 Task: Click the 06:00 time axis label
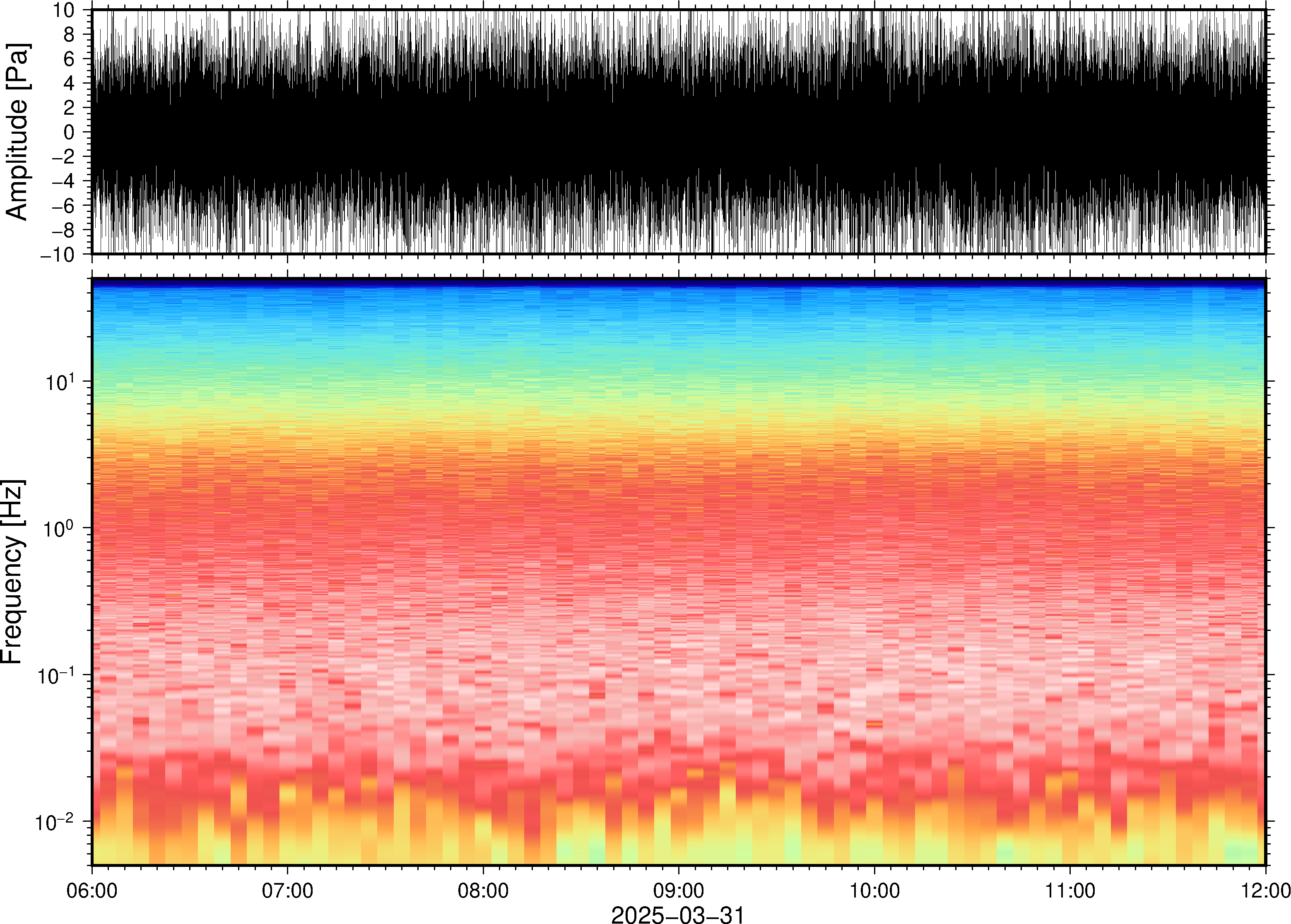(x=92, y=890)
